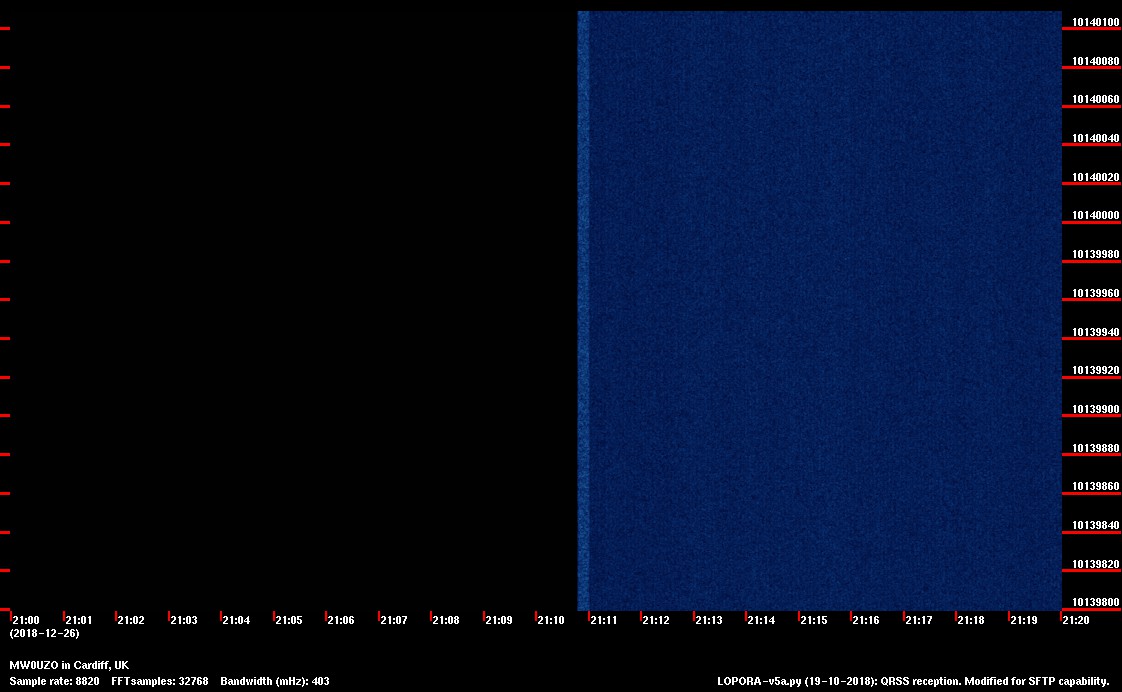This screenshot has width=1122, height=692.
Task: Click the 21:00 time axis label
Action: coord(25,621)
